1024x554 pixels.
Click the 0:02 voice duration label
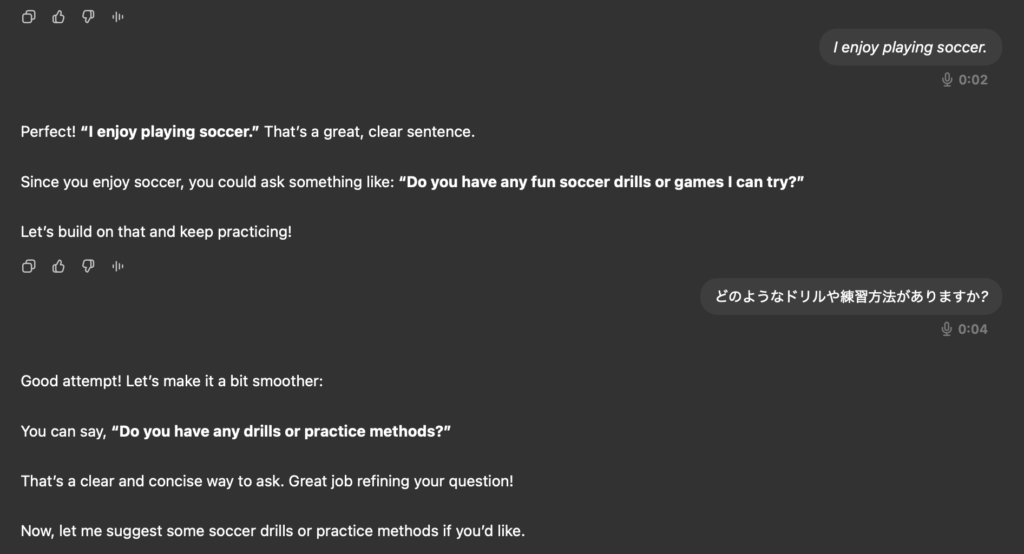pyautogui.click(x=973, y=80)
